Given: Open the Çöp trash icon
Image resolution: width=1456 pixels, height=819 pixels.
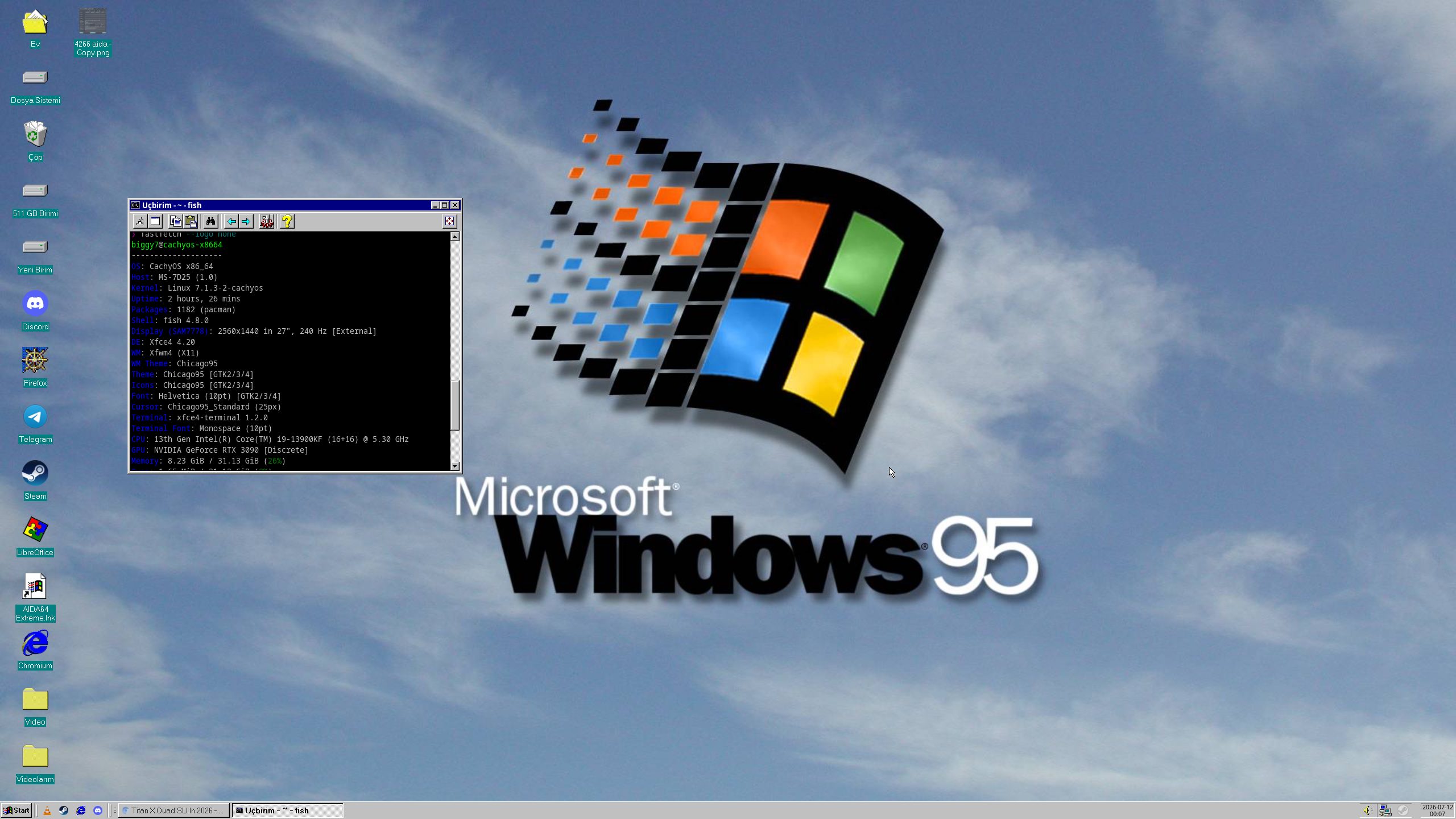Looking at the screenshot, I should (35, 141).
